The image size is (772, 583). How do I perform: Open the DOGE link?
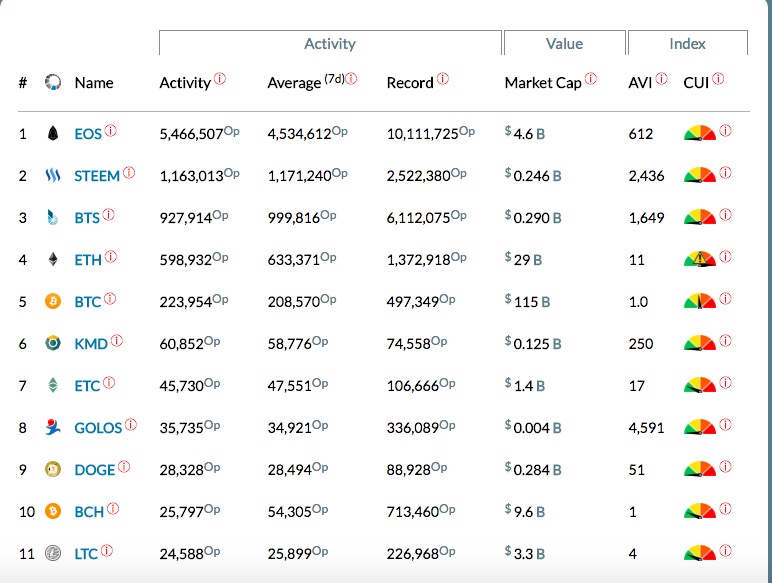pos(95,470)
